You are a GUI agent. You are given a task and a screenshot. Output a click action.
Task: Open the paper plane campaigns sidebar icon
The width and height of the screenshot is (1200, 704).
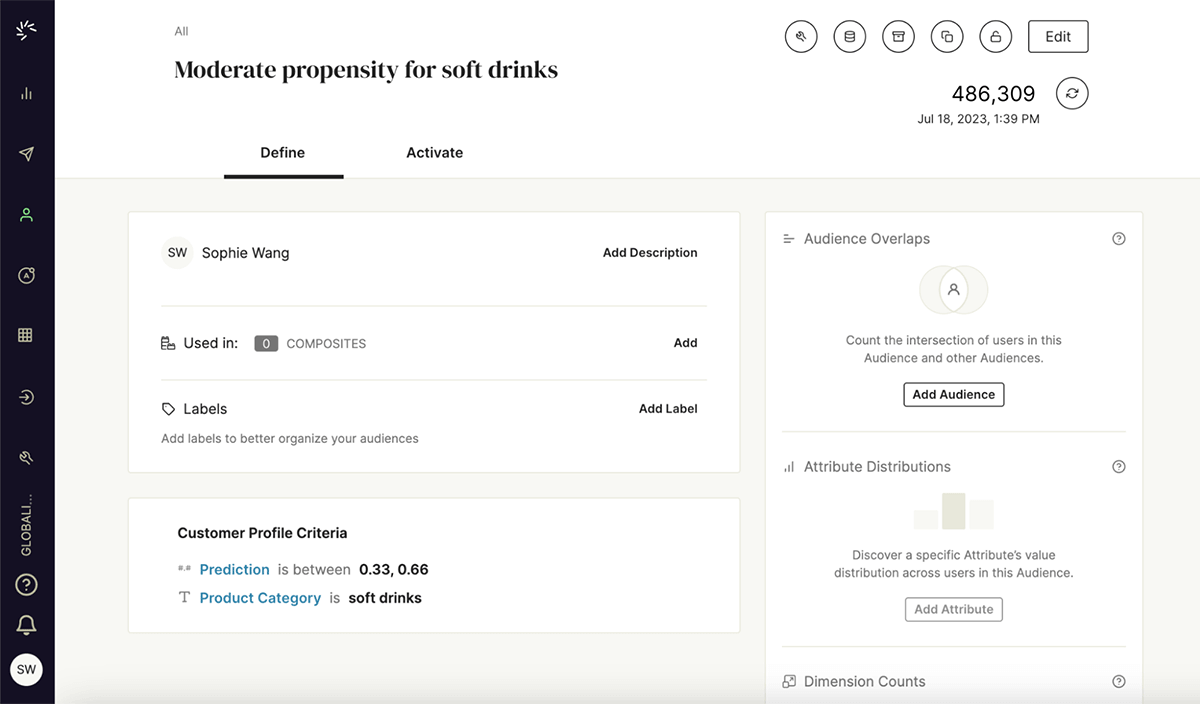point(27,154)
